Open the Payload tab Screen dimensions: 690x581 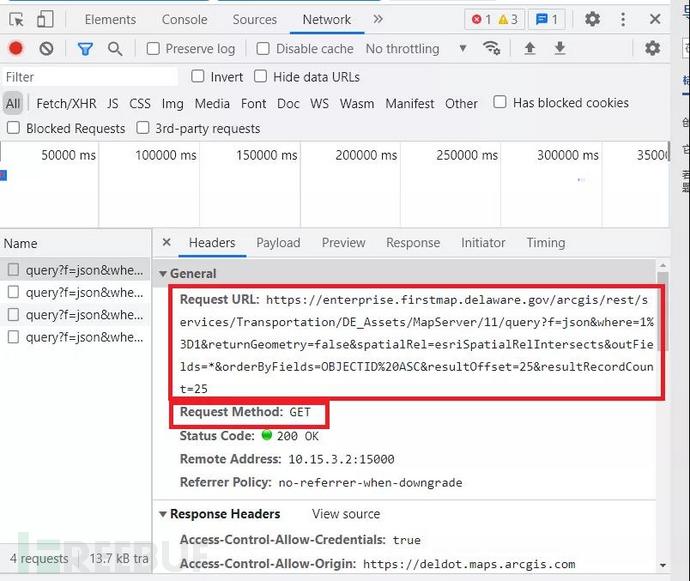coord(278,243)
